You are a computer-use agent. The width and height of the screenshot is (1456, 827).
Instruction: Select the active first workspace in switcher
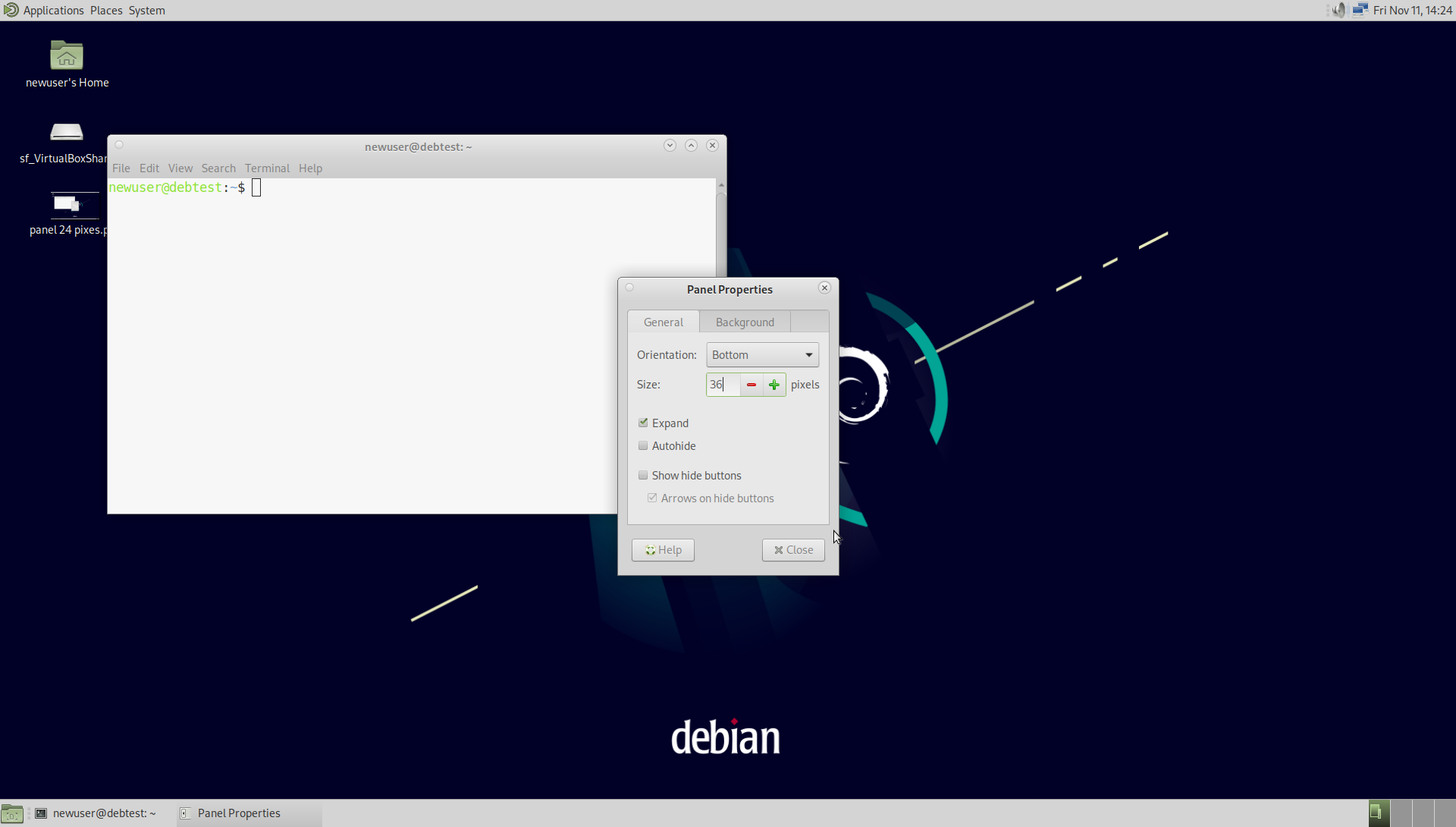[1379, 813]
